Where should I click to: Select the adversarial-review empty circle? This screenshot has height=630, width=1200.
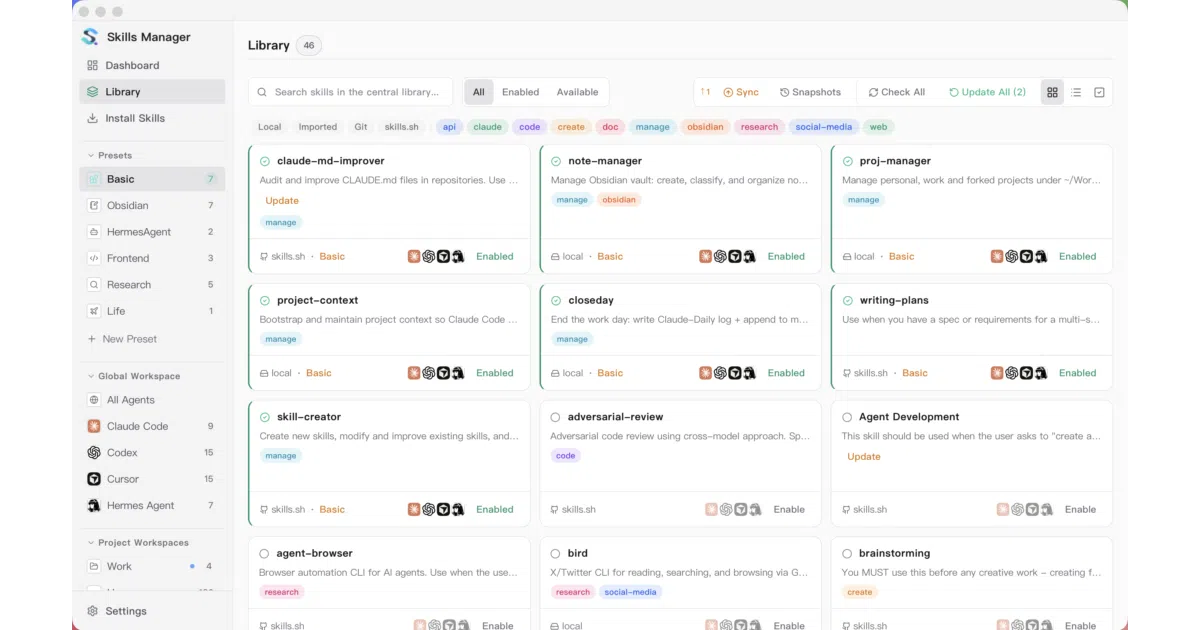[556, 417]
